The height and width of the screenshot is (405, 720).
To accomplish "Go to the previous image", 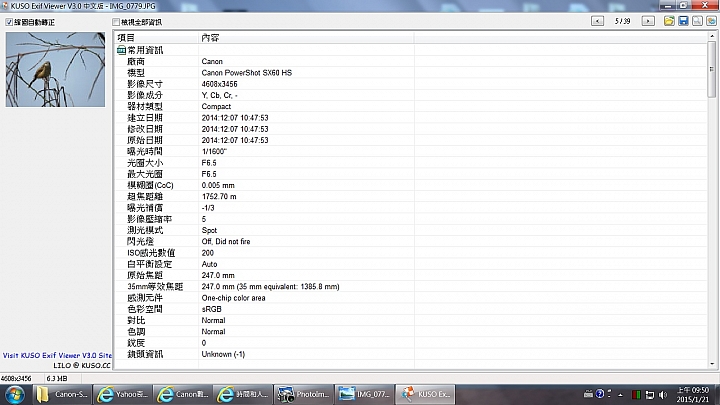I will 597,21.
